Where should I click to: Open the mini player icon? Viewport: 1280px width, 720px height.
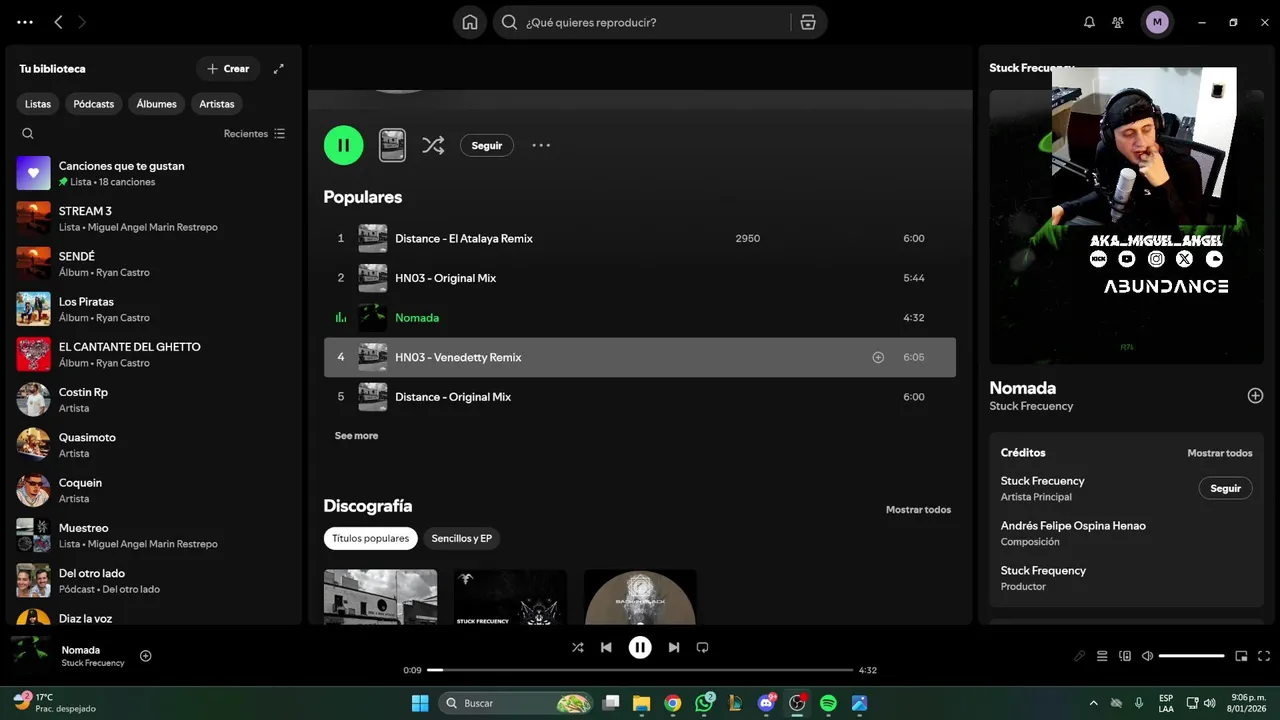click(x=1241, y=656)
